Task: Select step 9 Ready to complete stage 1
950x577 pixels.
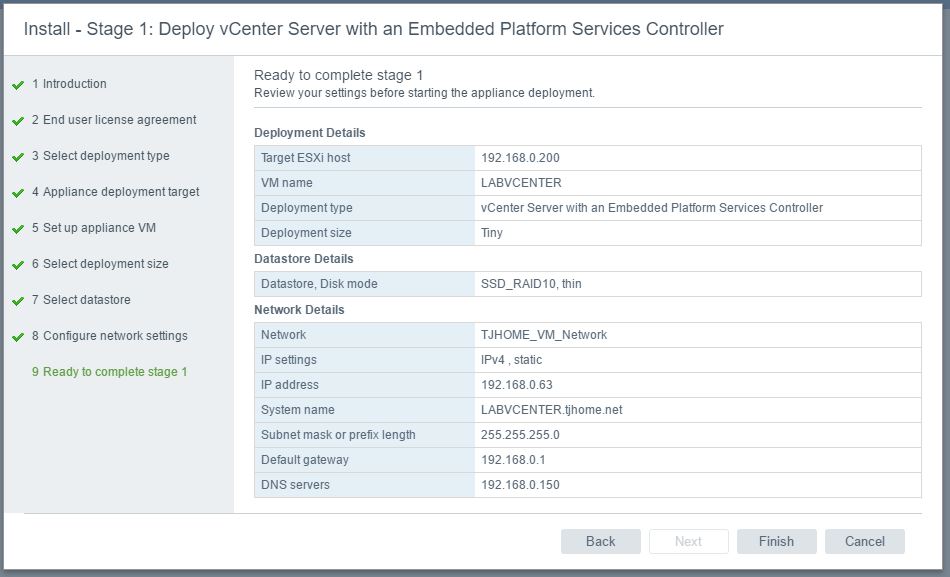Action: tap(110, 372)
